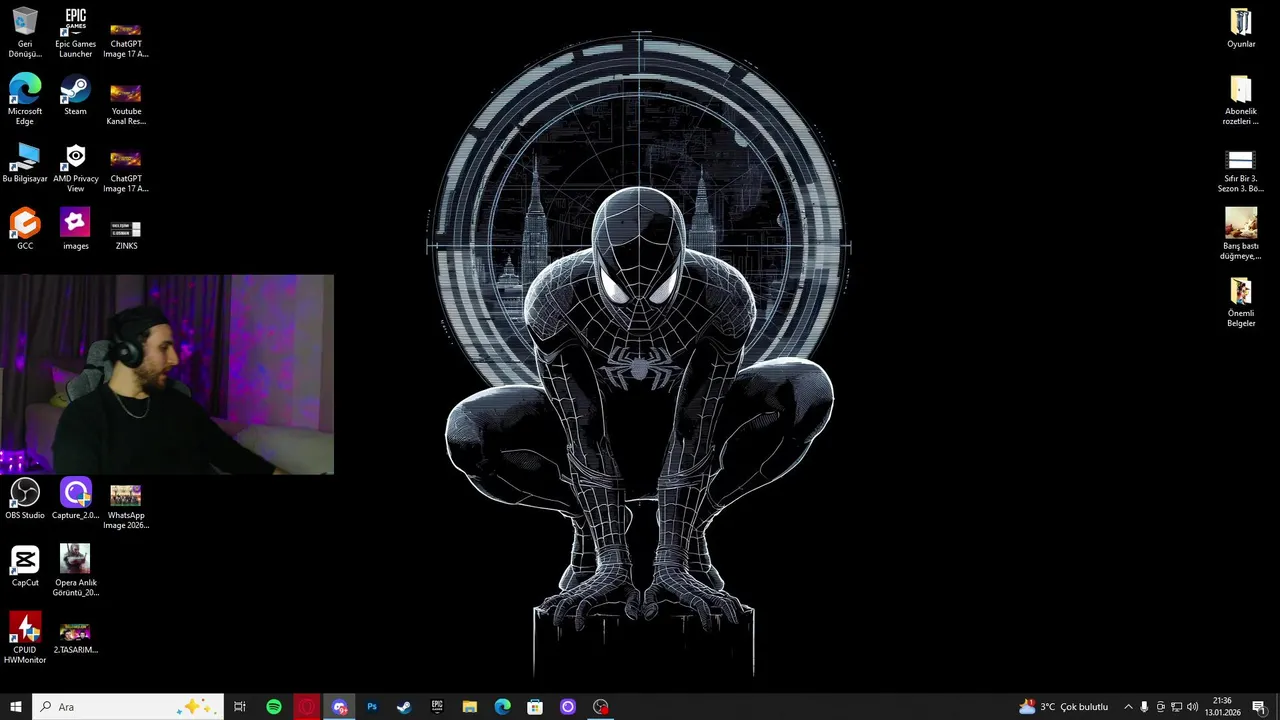This screenshot has height=720, width=1280.
Task: Open the Windows Start menu
Action: pyautogui.click(x=16, y=707)
